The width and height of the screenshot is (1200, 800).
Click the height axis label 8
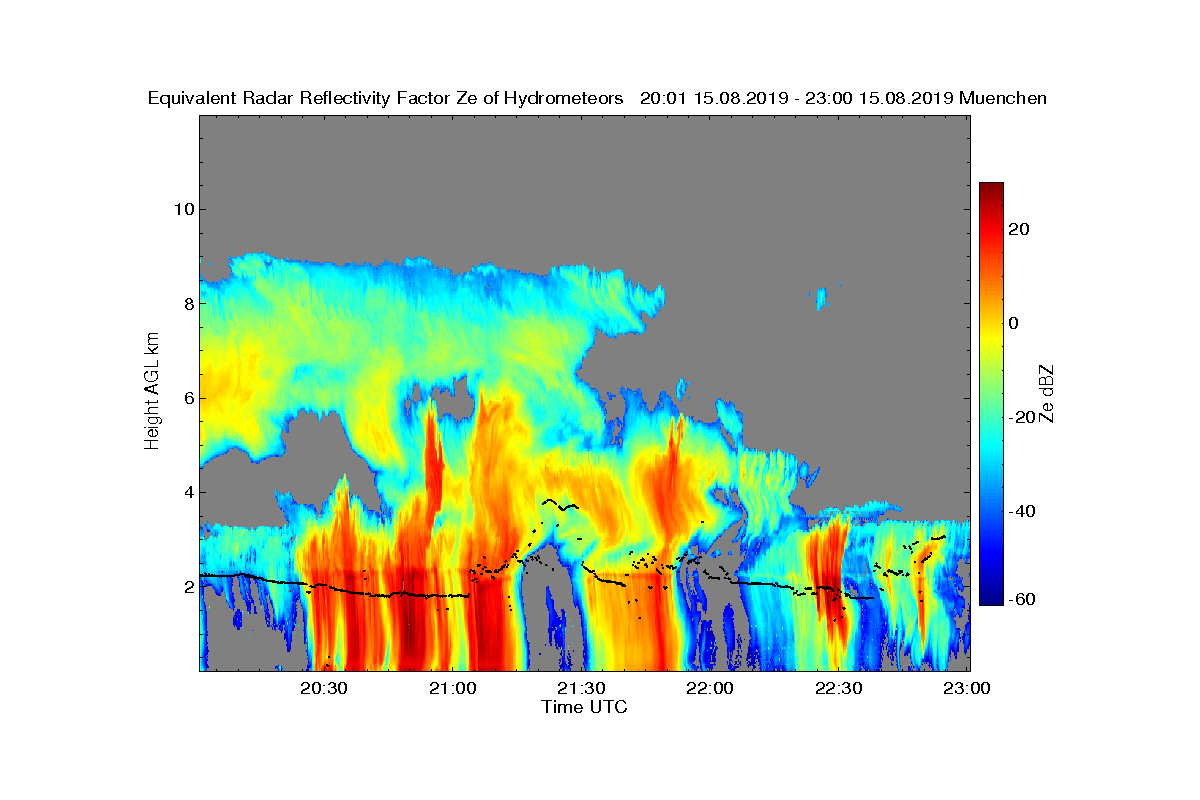[x=188, y=303]
